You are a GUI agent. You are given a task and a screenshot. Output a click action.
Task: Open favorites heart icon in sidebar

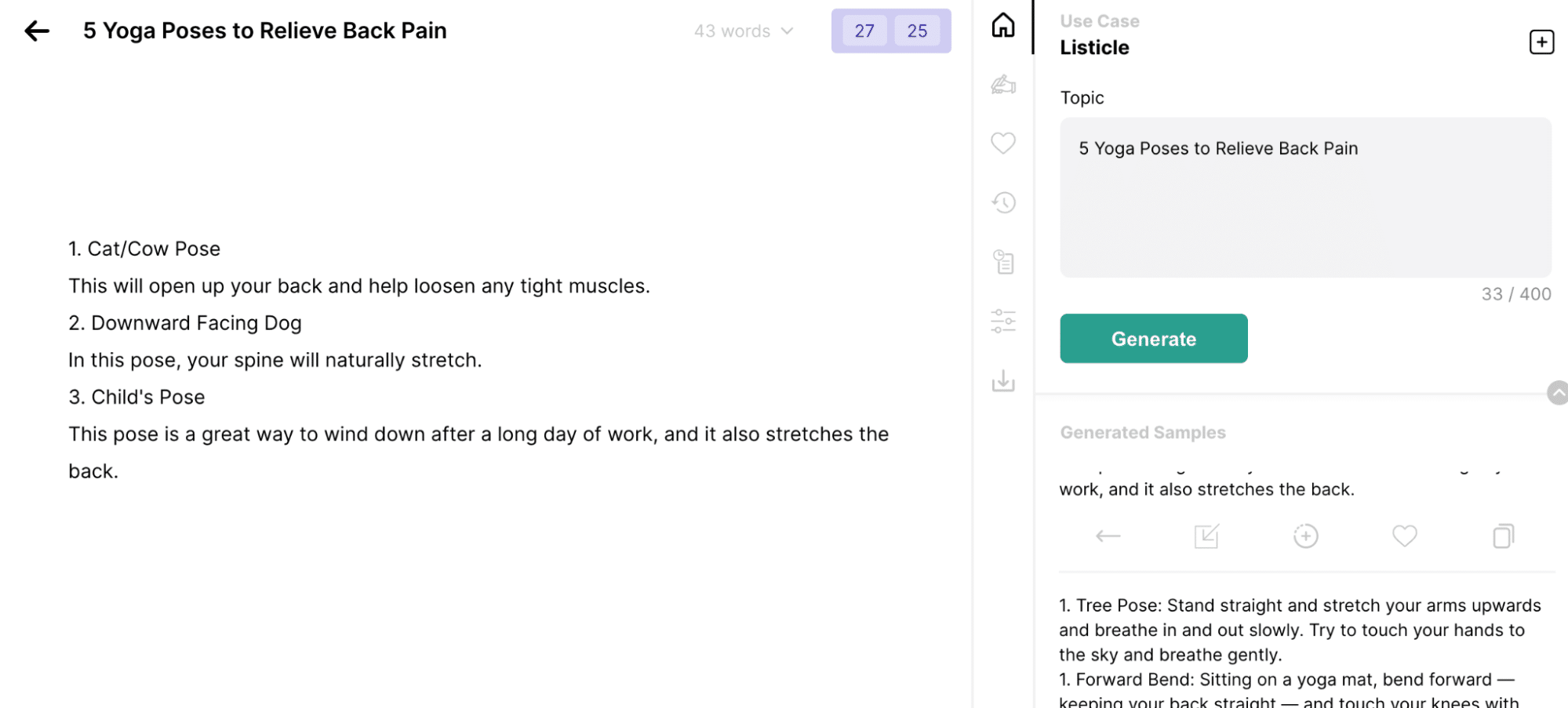pos(1003,143)
